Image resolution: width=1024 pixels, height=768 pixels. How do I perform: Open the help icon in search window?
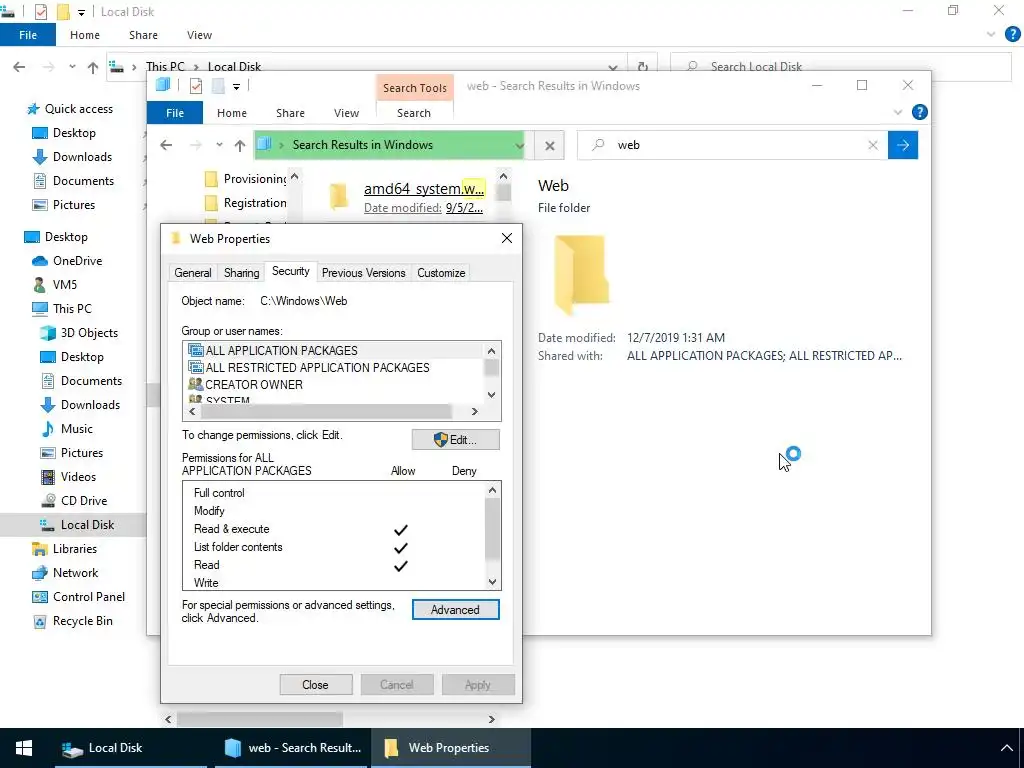click(920, 112)
